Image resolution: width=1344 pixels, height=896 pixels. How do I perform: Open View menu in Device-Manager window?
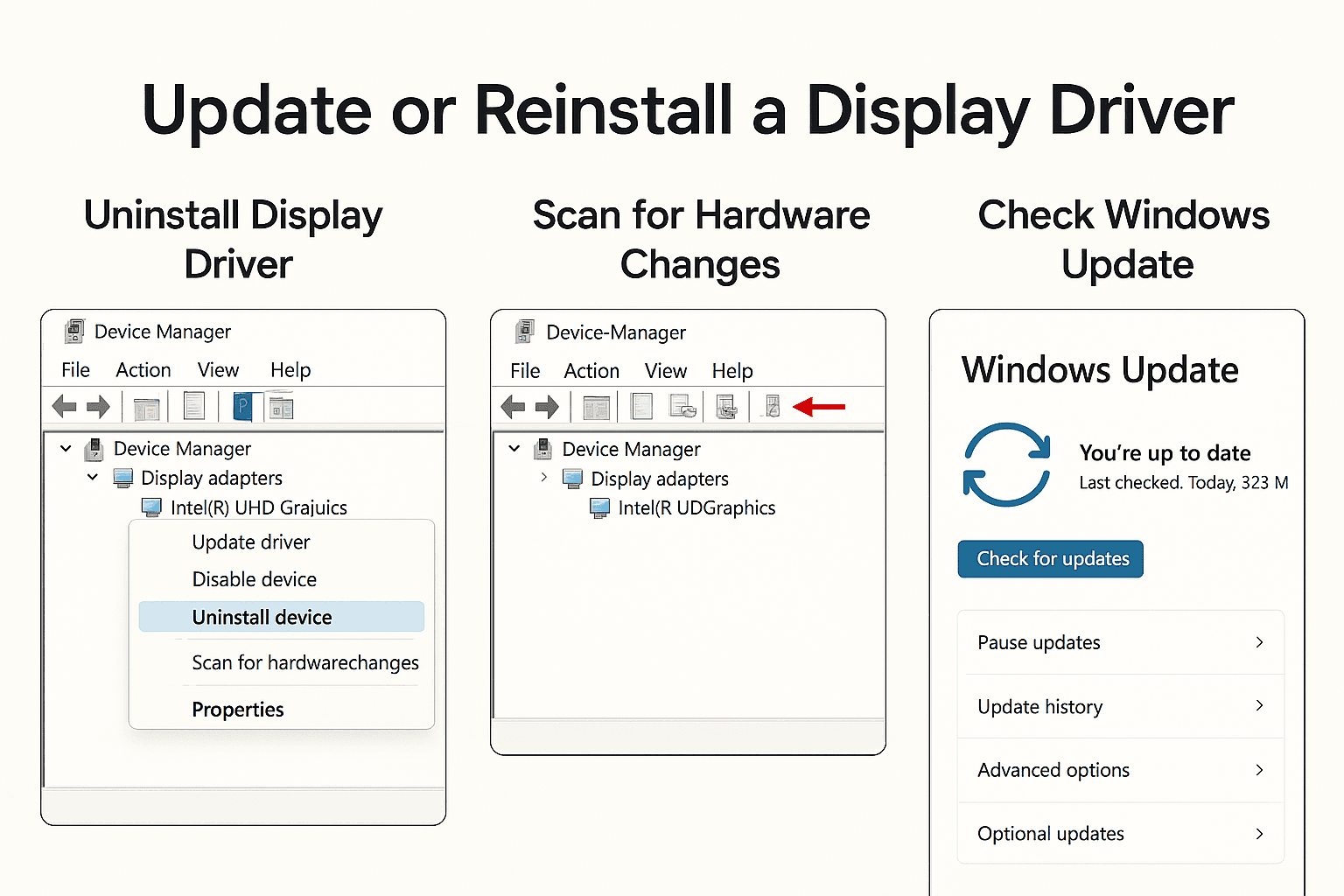666,371
